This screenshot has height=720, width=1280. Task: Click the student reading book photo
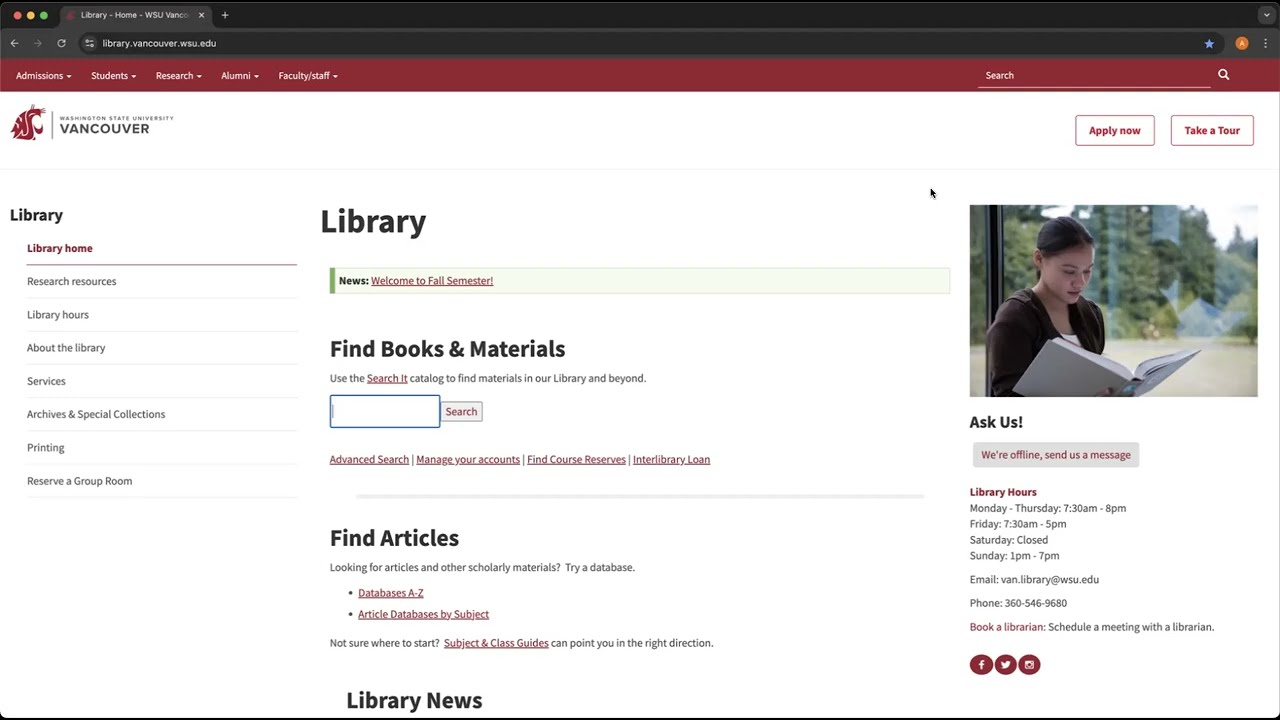pos(1113,301)
